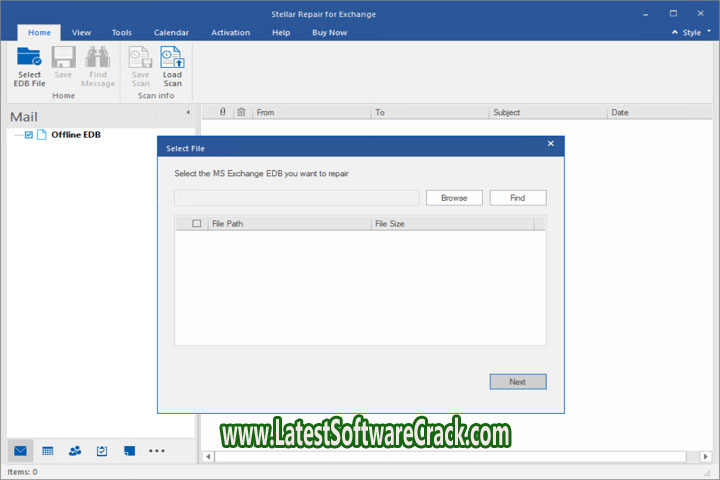Open the View ribbon tab
This screenshot has width=720, height=480.
click(x=81, y=33)
